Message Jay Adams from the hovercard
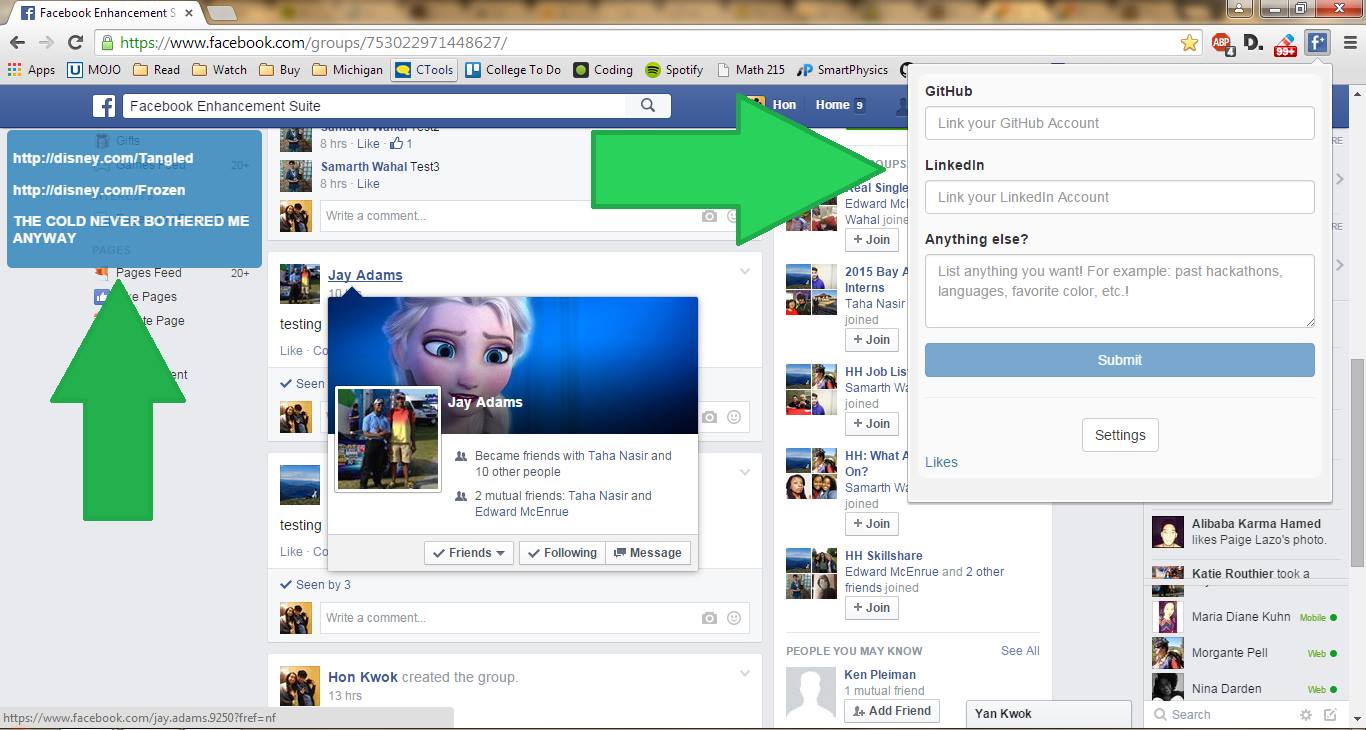The height and width of the screenshot is (730, 1366). 647,553
